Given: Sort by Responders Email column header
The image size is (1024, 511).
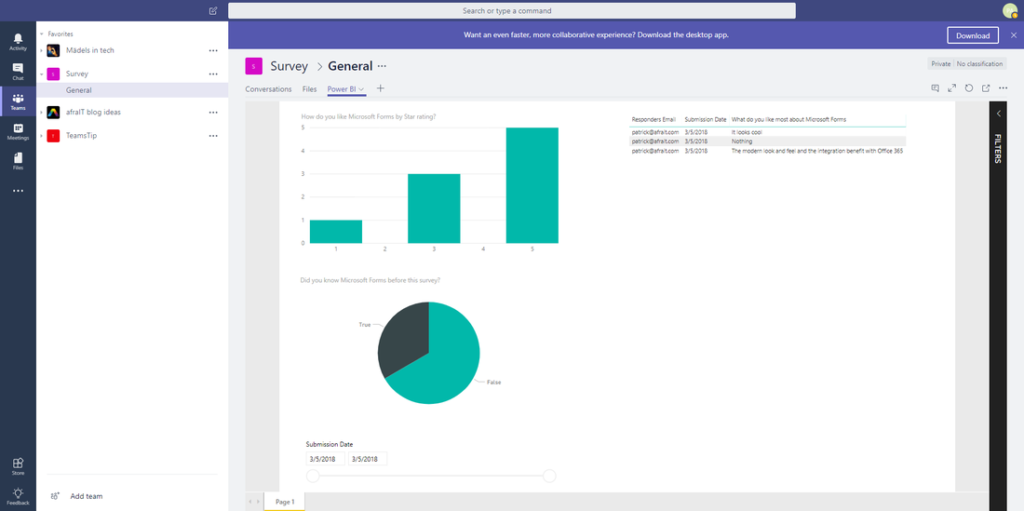Looking at the screenshot, I should (x=653, y=119).
